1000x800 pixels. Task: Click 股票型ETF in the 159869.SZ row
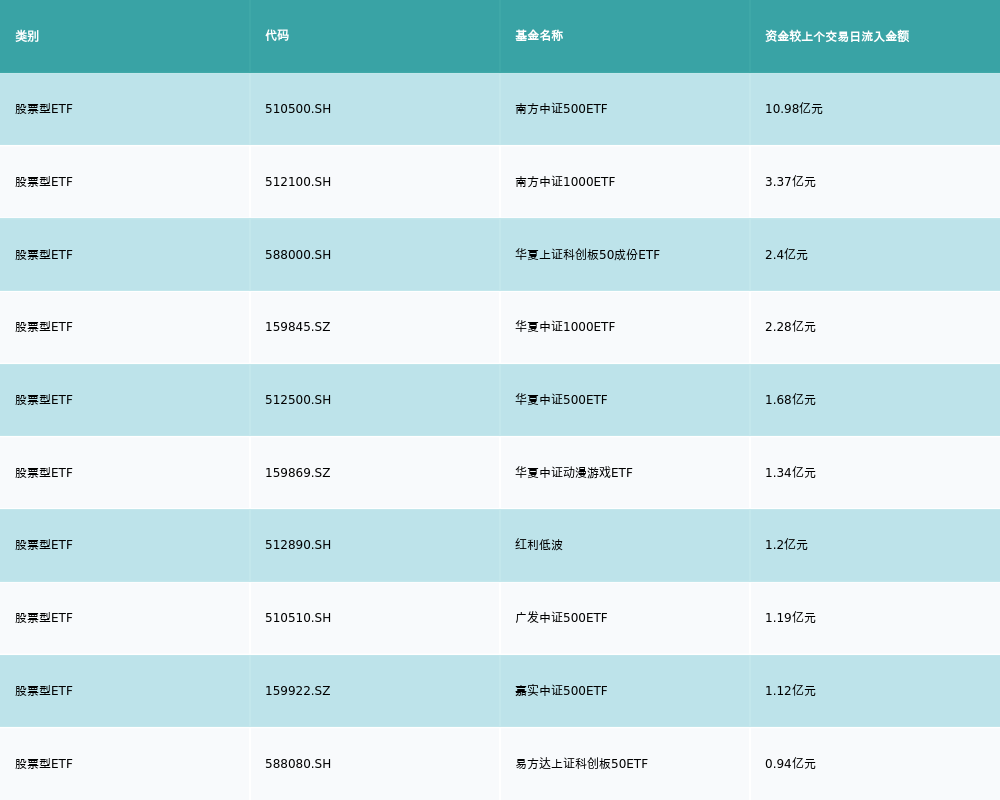pyautogui.click(x=44, y=473)
